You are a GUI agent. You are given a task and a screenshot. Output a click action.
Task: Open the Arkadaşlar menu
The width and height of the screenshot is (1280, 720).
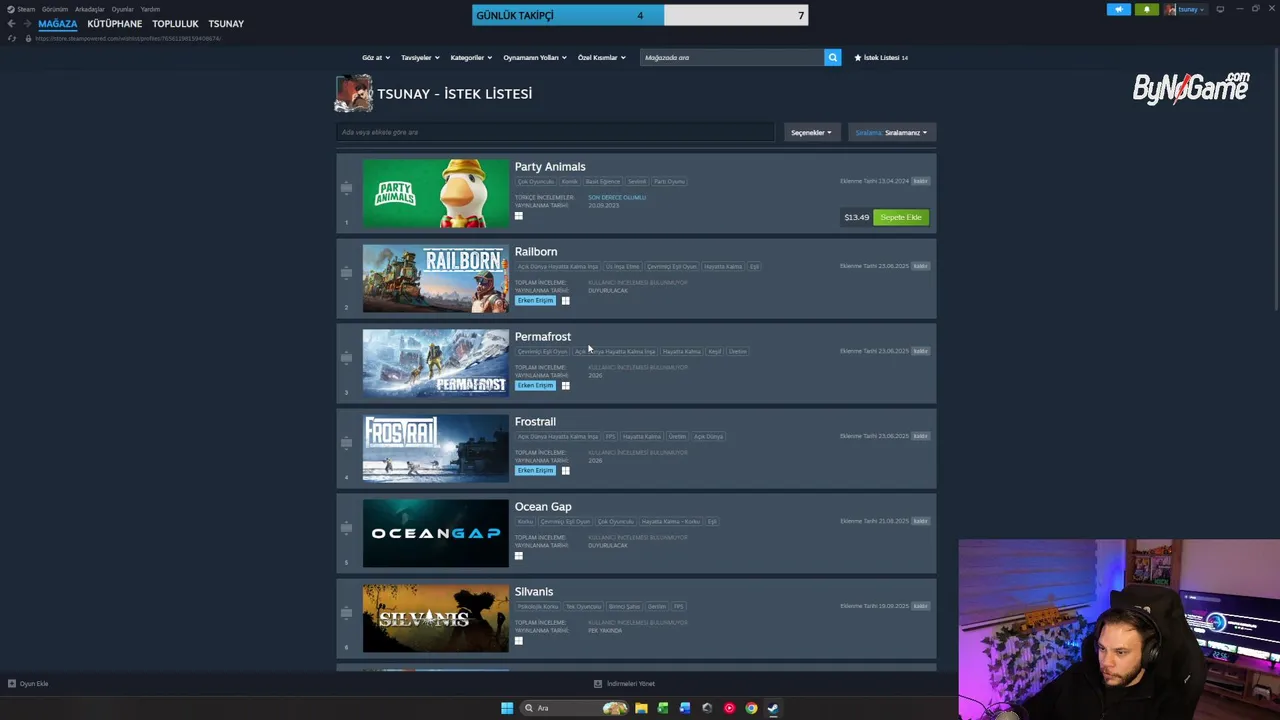[90, 9]
